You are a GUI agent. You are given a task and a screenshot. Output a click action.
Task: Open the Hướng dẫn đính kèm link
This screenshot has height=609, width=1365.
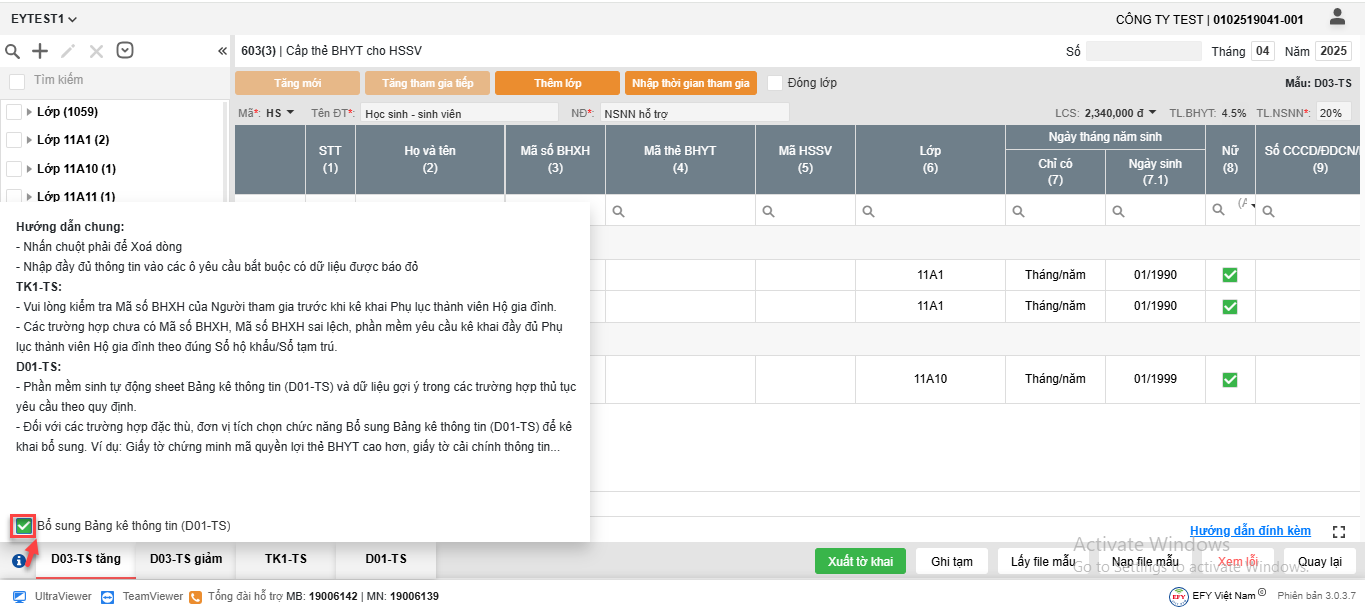(1250, 531)
